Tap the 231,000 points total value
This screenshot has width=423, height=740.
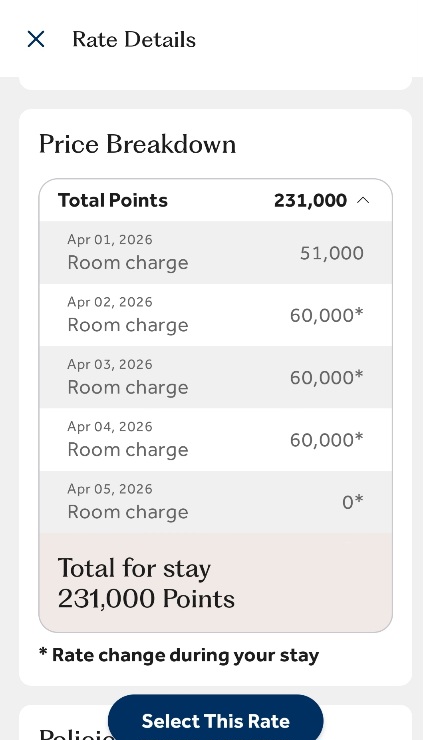[311, 201]
